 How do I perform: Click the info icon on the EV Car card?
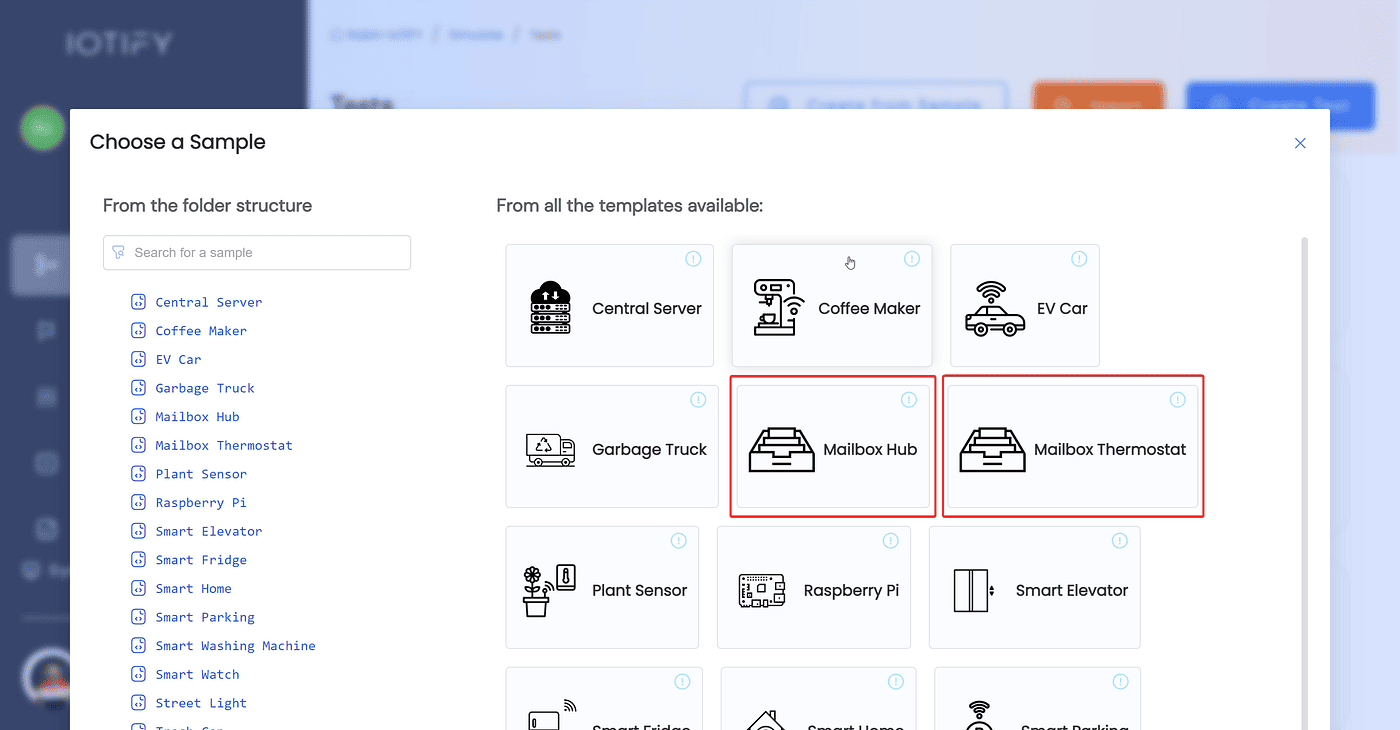tap(1079, 258)
